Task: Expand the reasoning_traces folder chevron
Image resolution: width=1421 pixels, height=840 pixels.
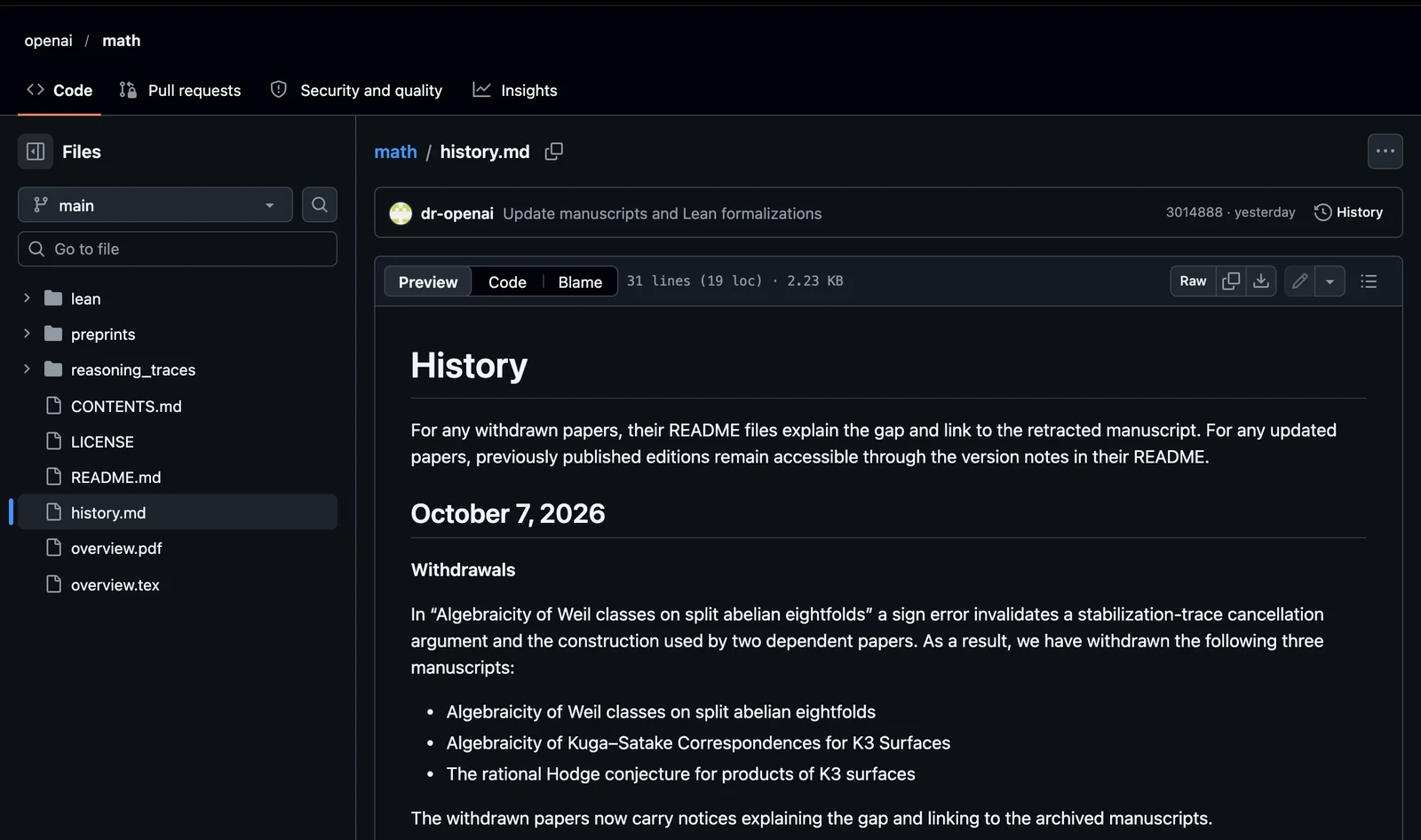Action: point(27,369)
